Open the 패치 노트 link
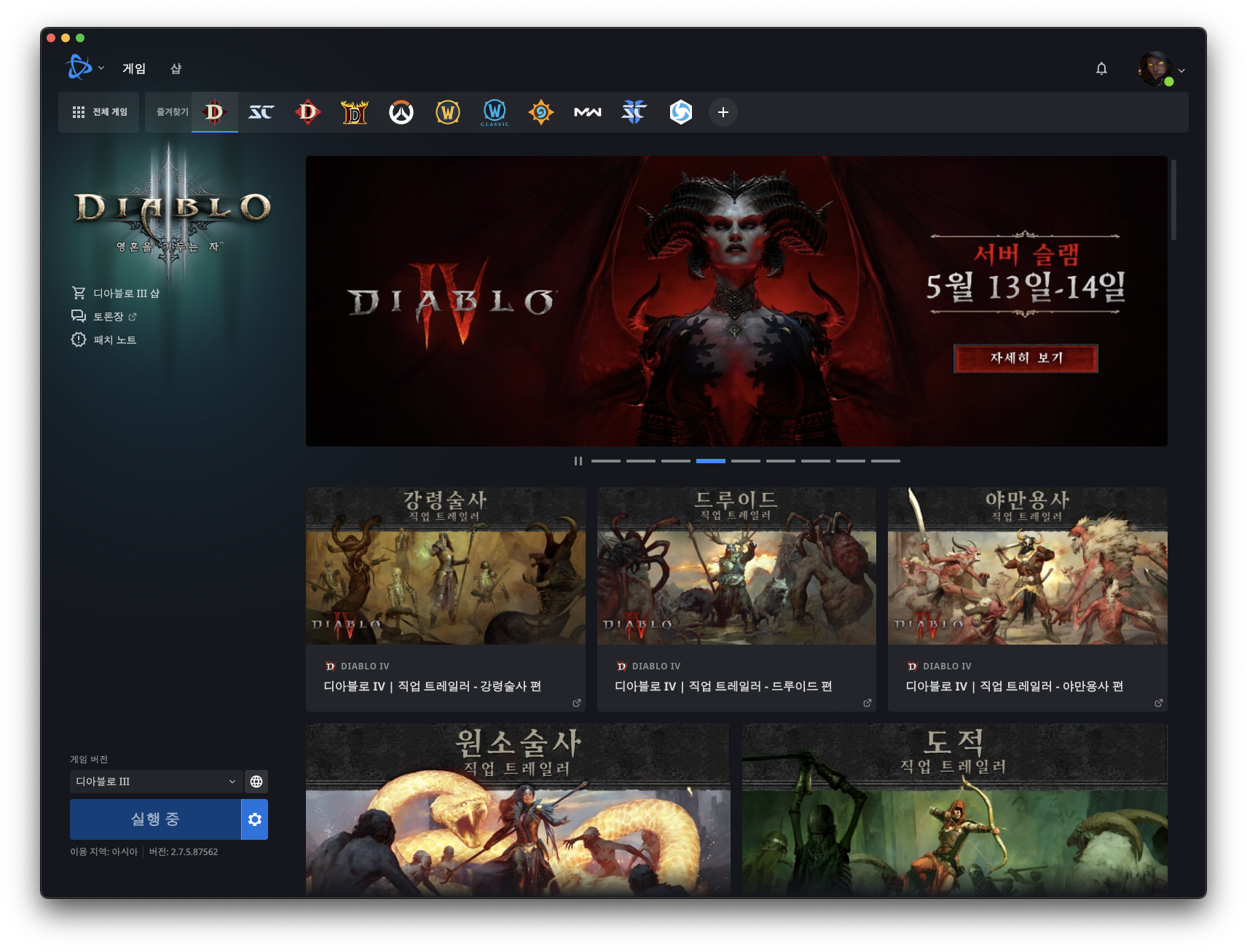The height and width of the screenshot is (952, 1247). pyautogui.click(x=103, y=339)
